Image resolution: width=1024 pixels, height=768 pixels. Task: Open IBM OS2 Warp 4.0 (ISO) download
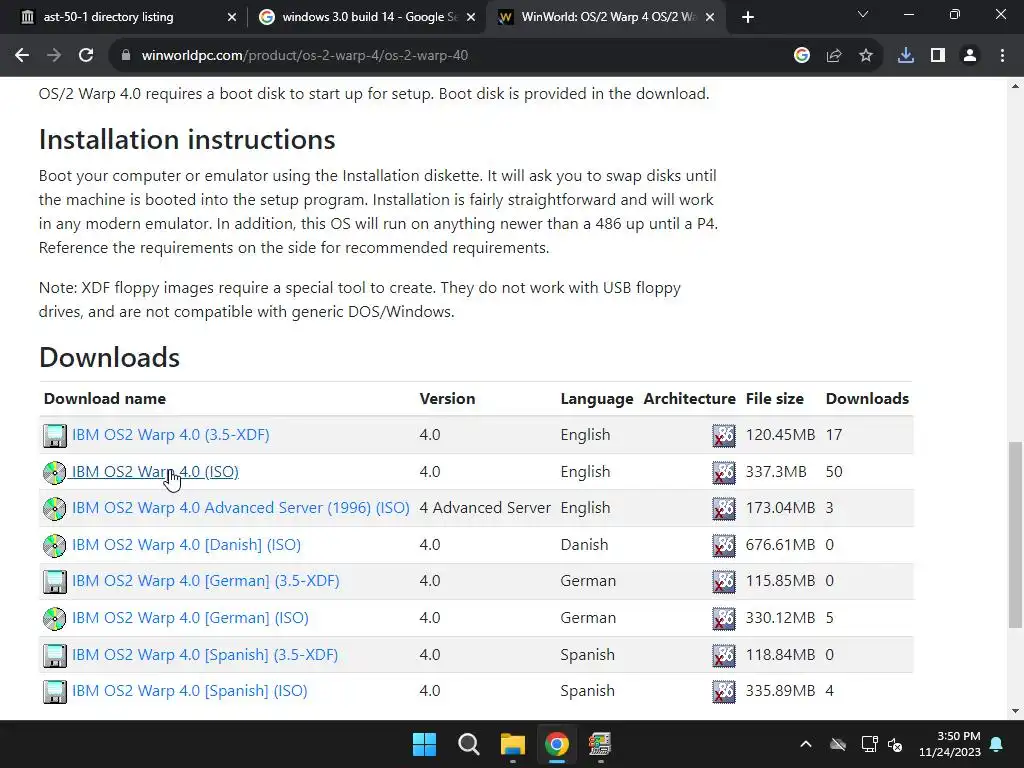pyautogui.click(x=155, y=472)
